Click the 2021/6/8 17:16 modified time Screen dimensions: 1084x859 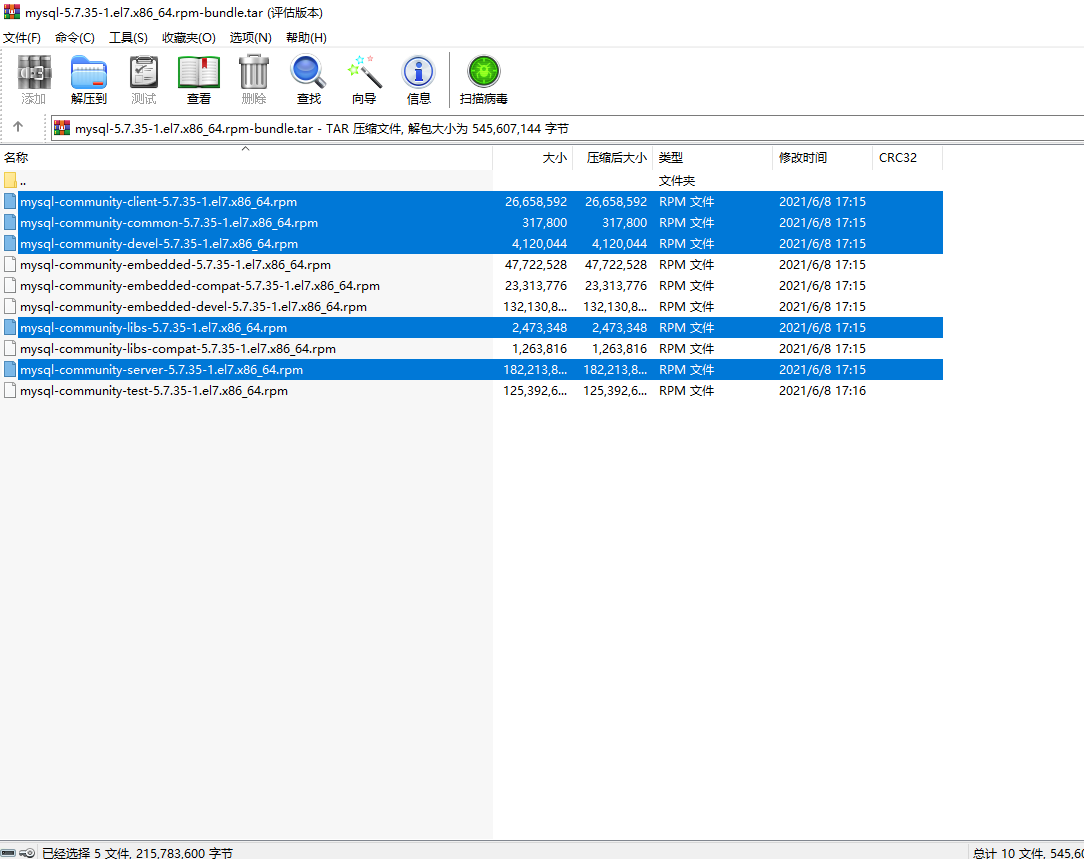click(822, 390)
